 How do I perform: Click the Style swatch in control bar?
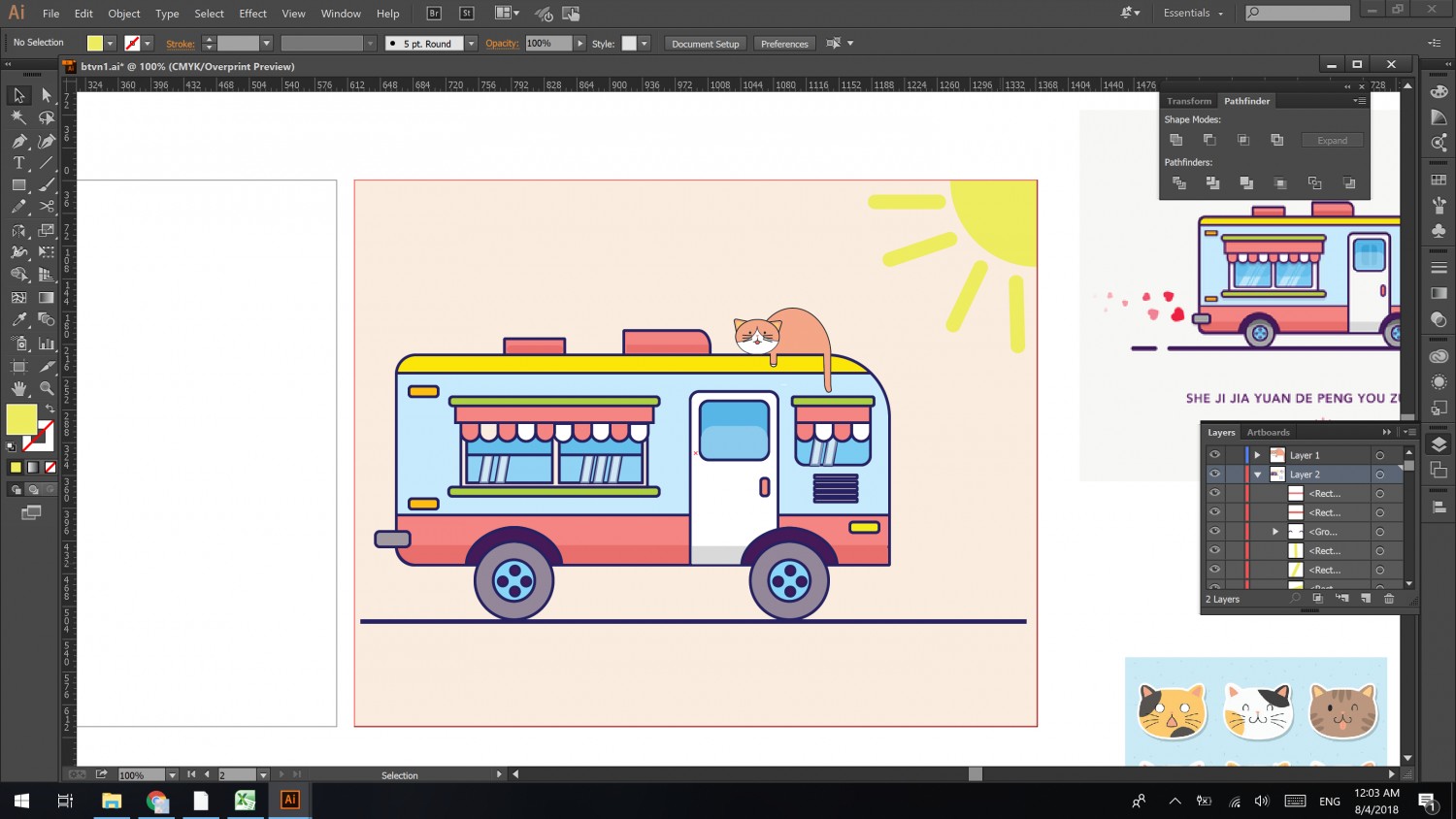(x=629, y=44)
